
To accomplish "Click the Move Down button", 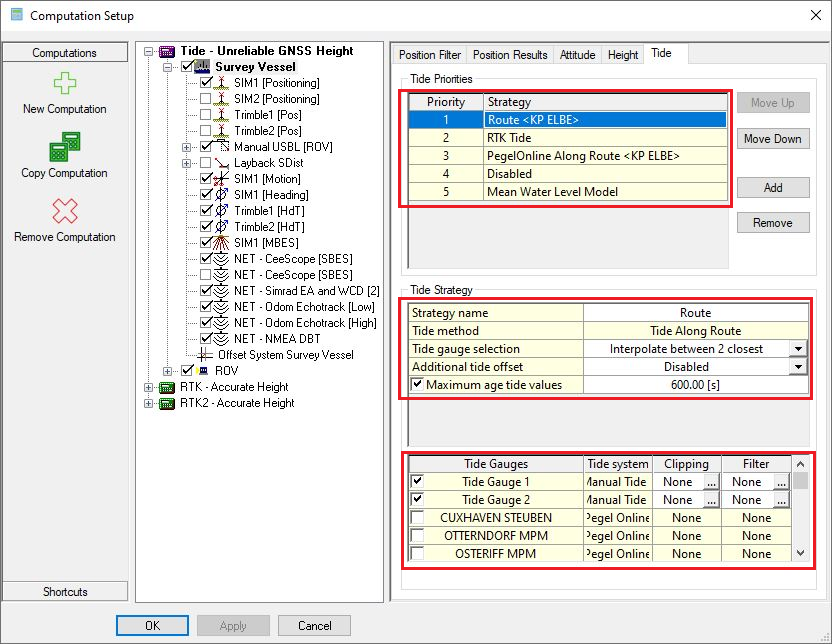I will pos(772,139).
